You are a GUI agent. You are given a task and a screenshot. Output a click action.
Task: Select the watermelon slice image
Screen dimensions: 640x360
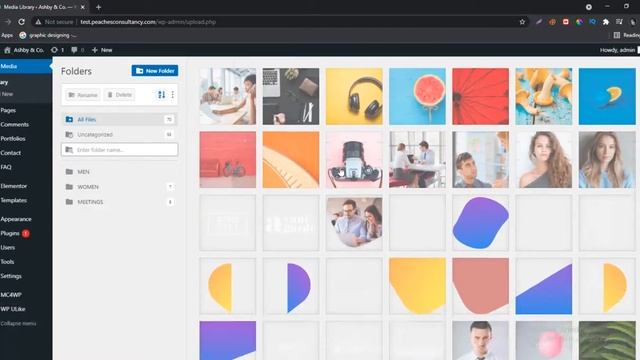[x=417, y=96]
